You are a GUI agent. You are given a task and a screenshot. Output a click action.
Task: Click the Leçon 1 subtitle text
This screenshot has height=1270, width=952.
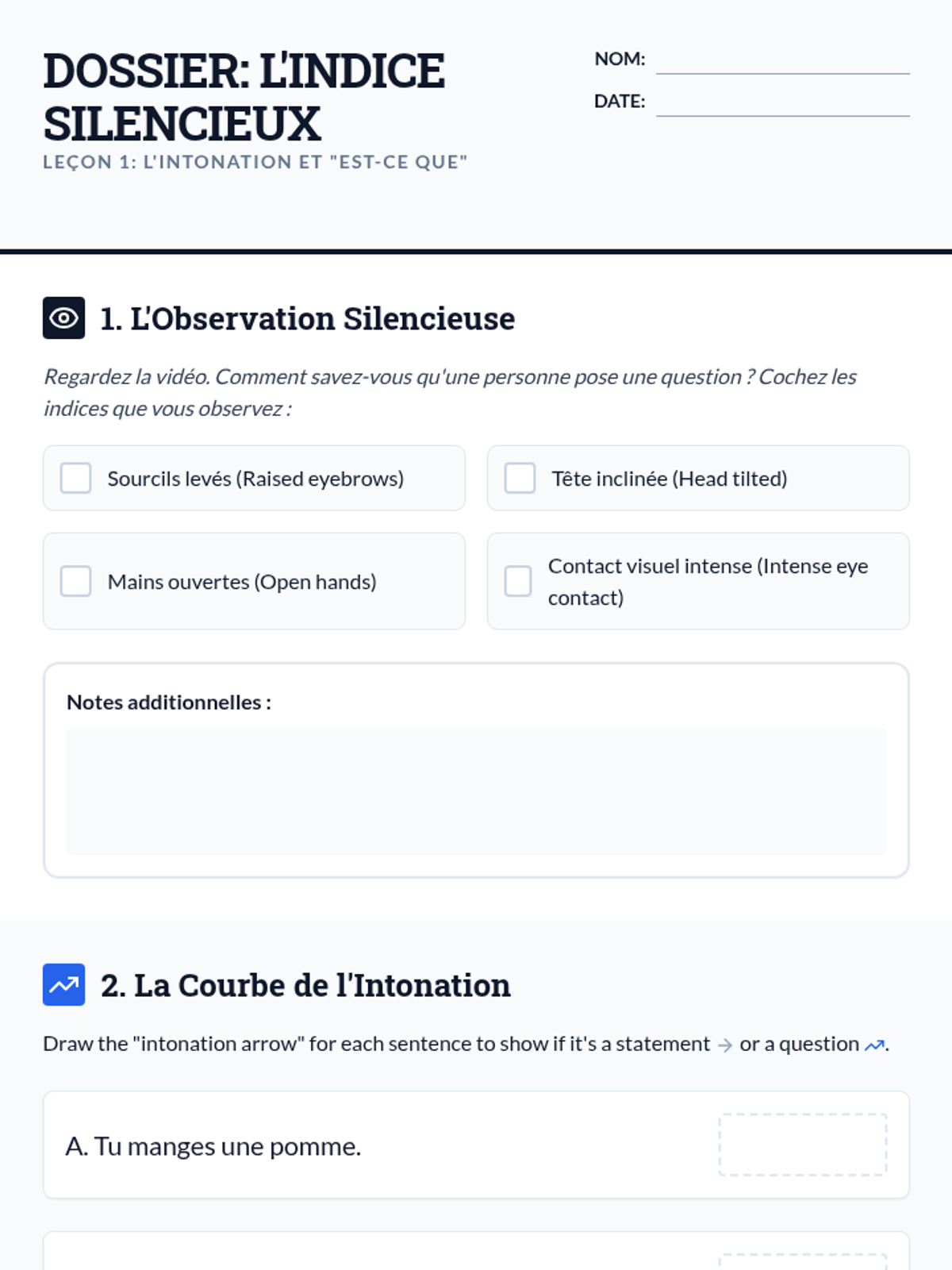[255, 162]
